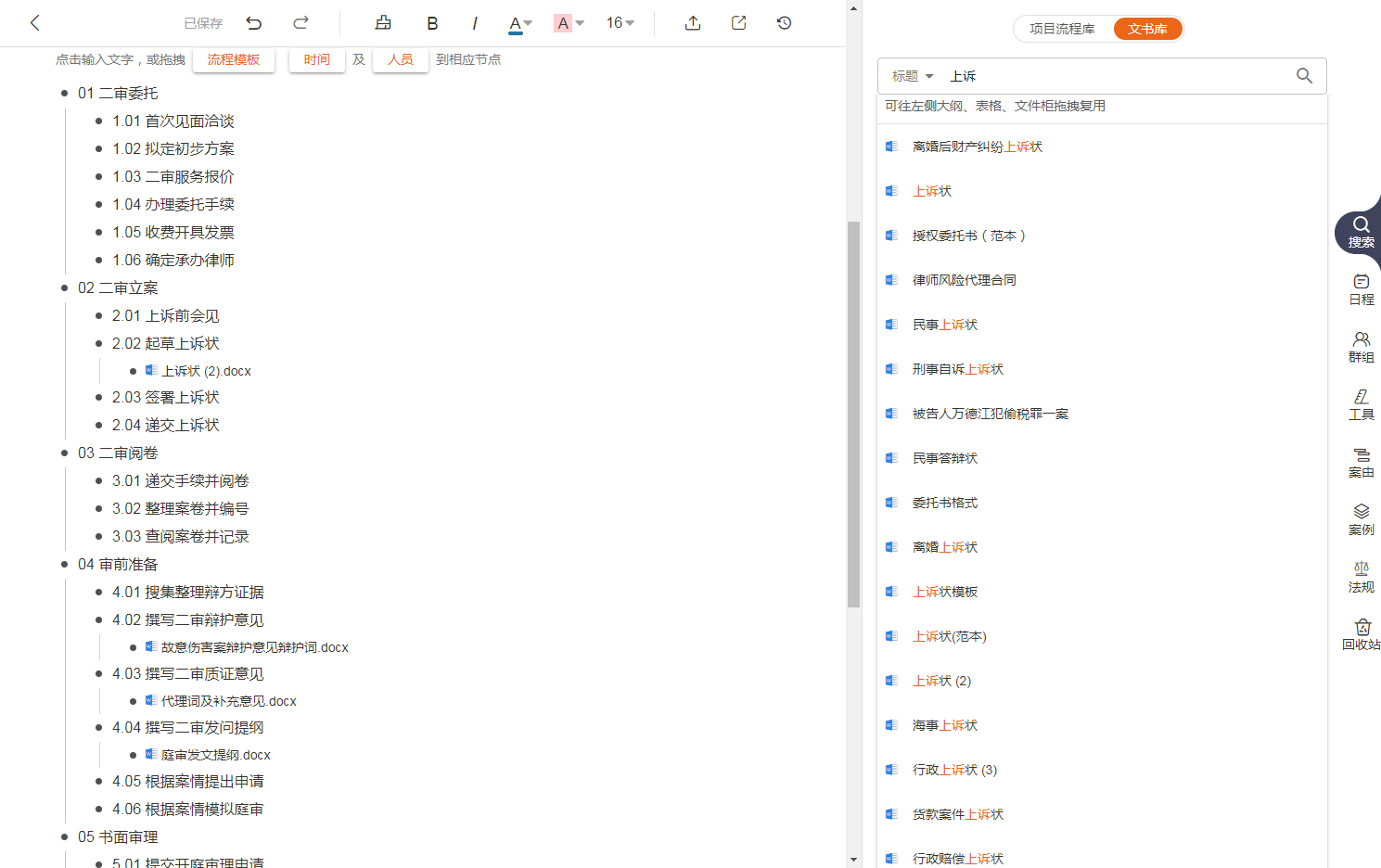Image resolution: width=1381 pixels, height=868 pixels.
Task: Go back using the left chevron icon
Action: (x=35, y=23)
